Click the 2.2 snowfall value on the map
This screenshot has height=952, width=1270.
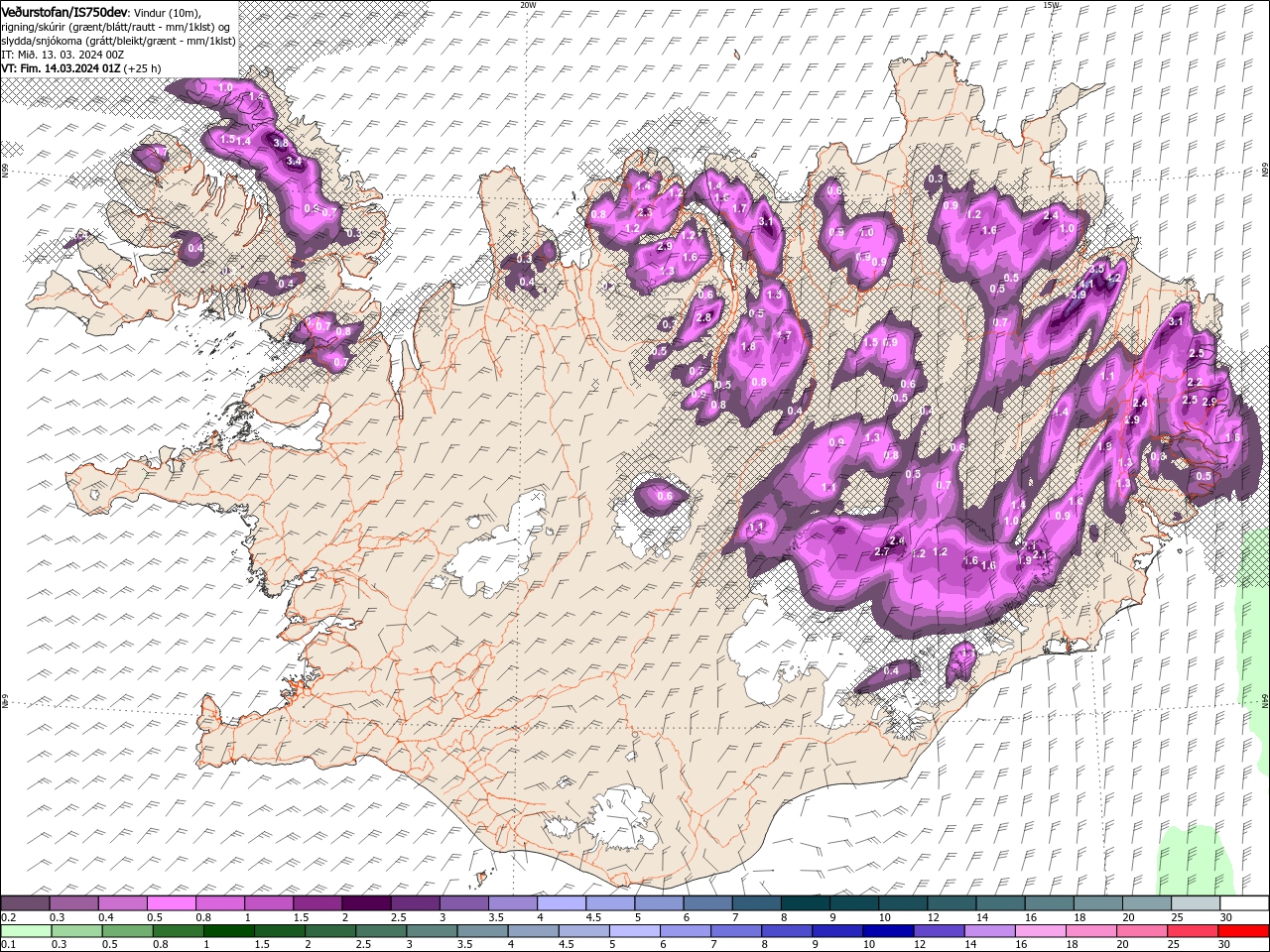point(1195,382)
